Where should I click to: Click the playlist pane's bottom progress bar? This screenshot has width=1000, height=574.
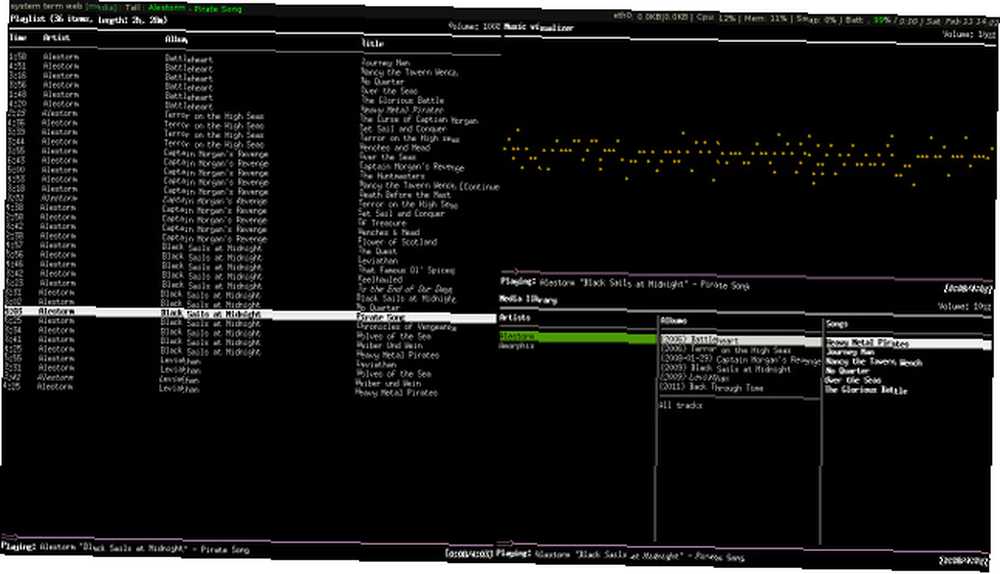pyautogui.click(x=249, y=539)
